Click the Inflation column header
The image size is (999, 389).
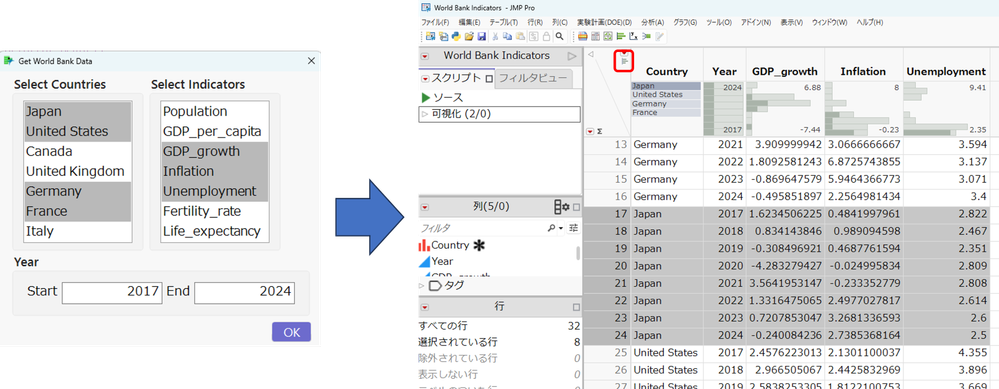863,72
